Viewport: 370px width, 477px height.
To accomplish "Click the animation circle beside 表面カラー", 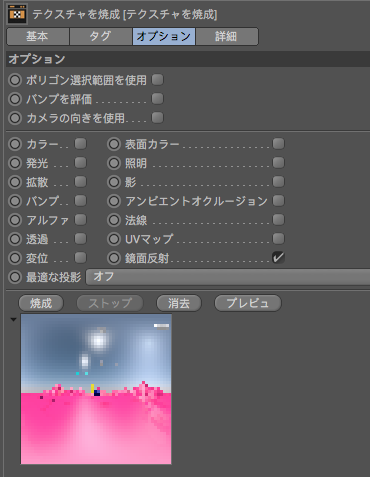I will pyautogui.click(x=114, y=144).
